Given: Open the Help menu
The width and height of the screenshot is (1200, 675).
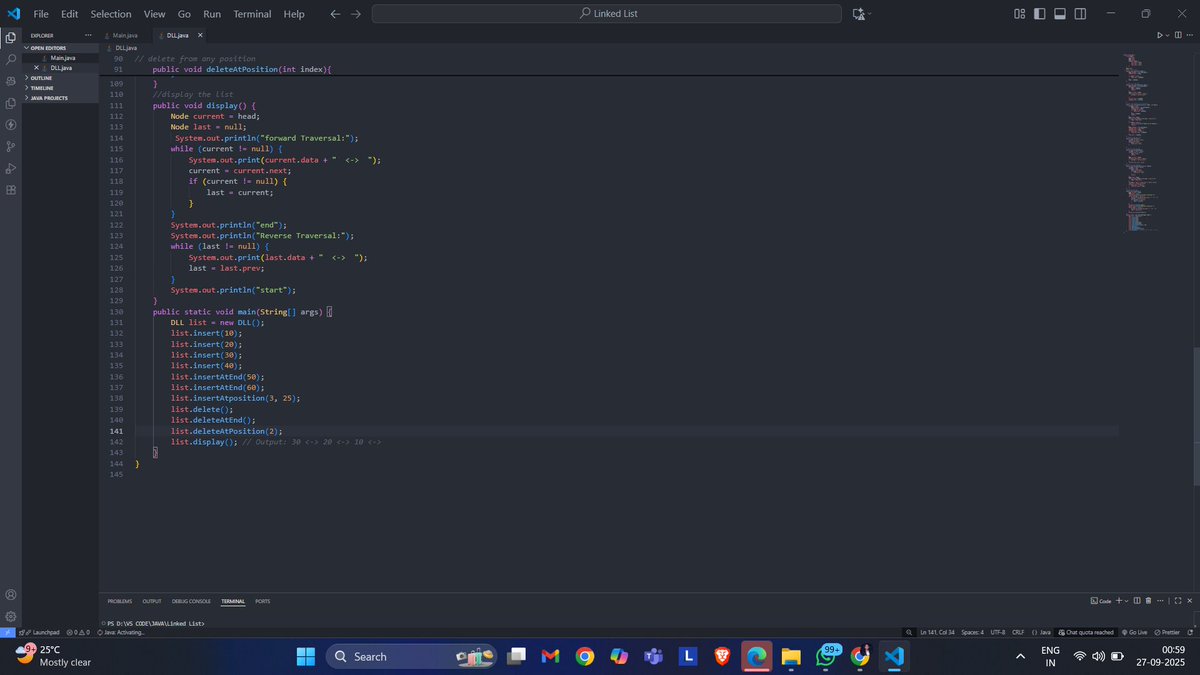Looking at the screenshot, I should [x=294, y=14].
